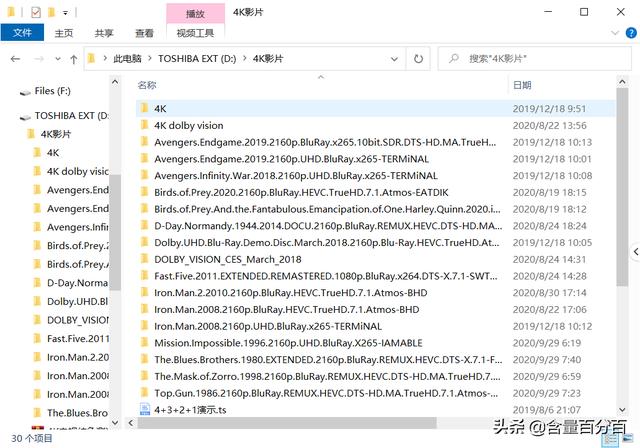This screenshot has height=448, width=640.
Task: Click the date 2019/12/18 9:51 of the 4K folder
Action: pyautogui.click(x=549, y=109)
